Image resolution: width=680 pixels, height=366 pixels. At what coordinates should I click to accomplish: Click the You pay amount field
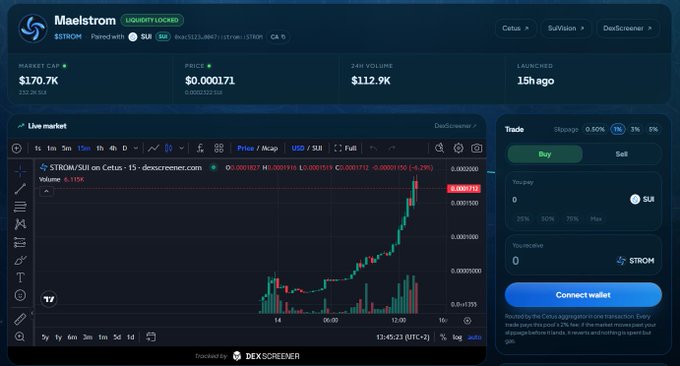pos(568,199)
